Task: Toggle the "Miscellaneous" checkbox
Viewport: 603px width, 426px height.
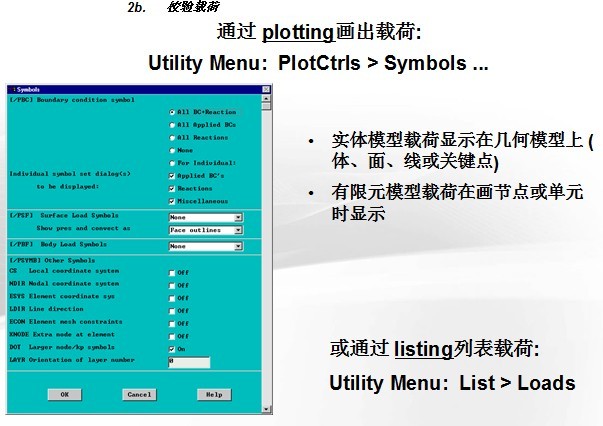Action: tap(173, 200)
